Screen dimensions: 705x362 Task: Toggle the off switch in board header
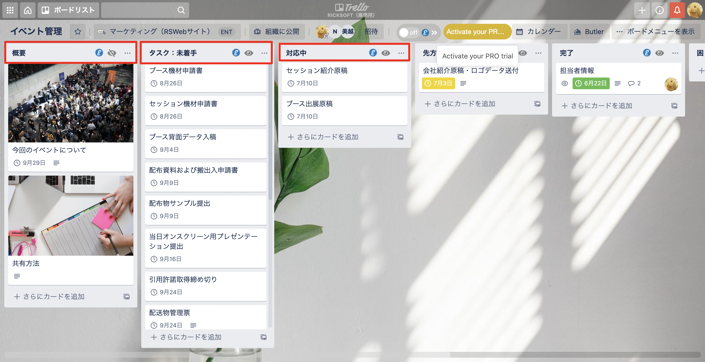point(409,32)
